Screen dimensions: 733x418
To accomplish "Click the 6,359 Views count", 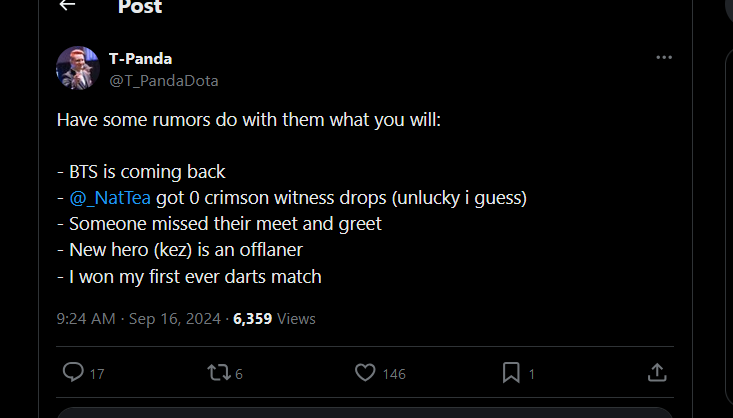I will (274, 319).
